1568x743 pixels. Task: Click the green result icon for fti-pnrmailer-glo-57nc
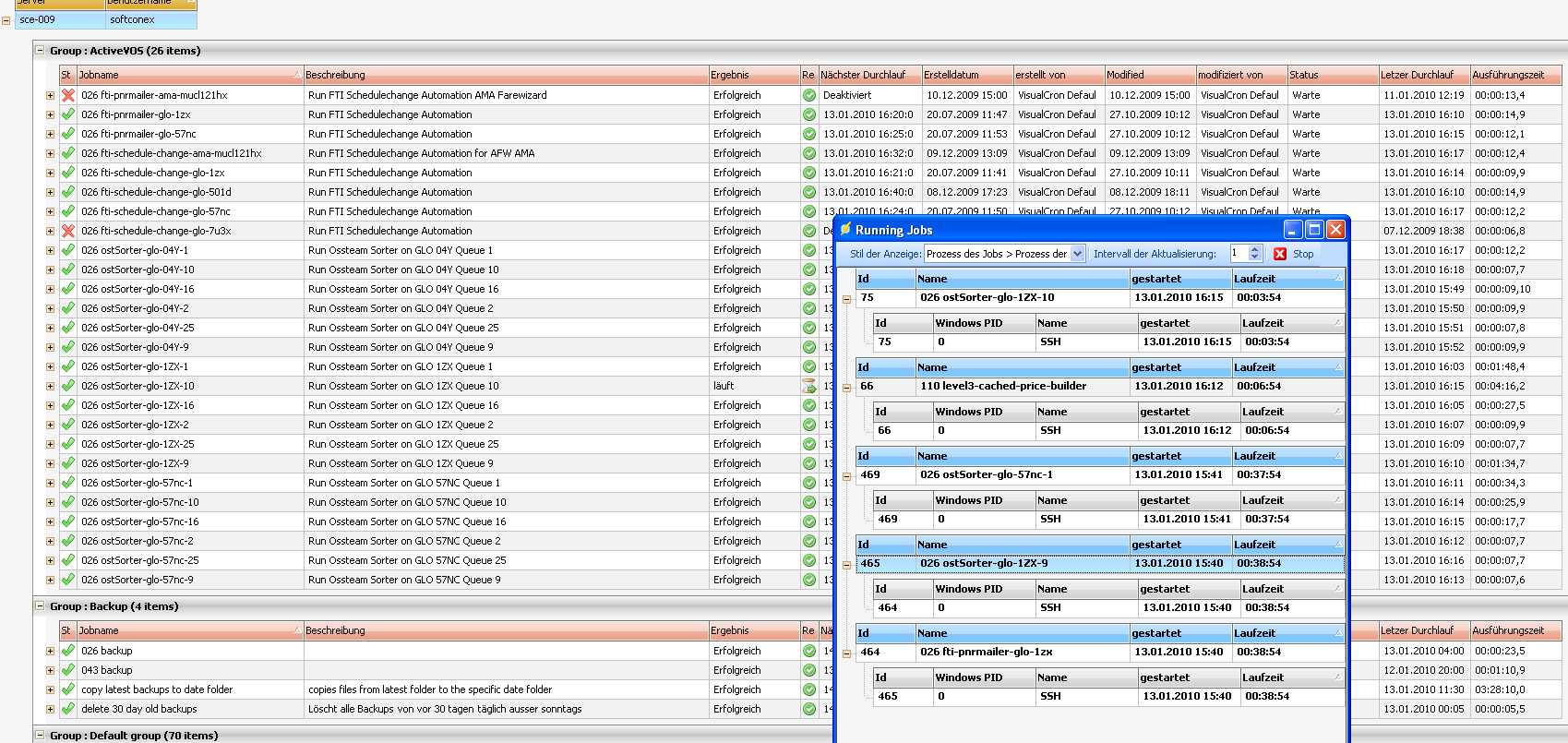(x=808, y=134)
